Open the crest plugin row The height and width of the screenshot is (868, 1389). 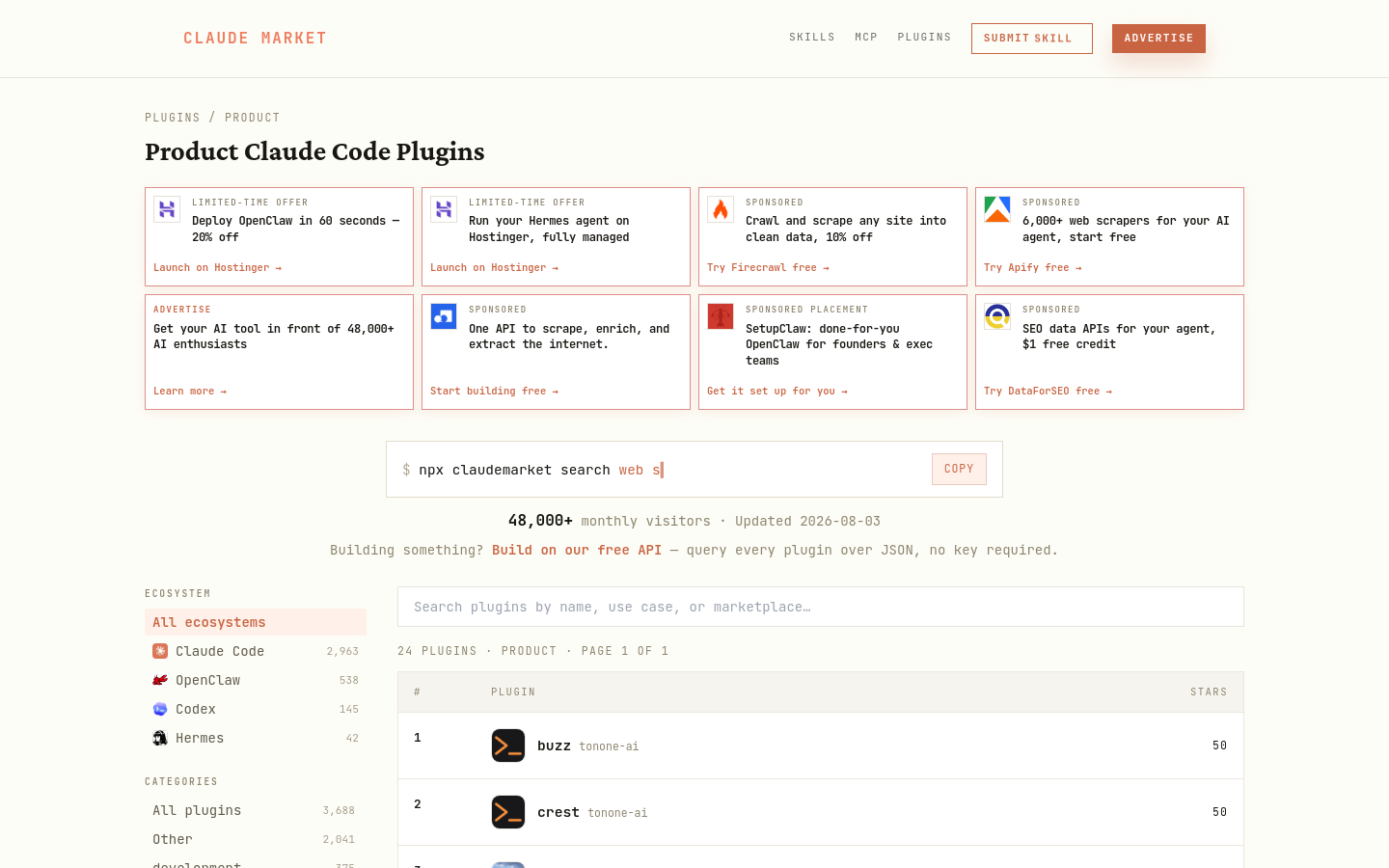[x=821, y=812]
